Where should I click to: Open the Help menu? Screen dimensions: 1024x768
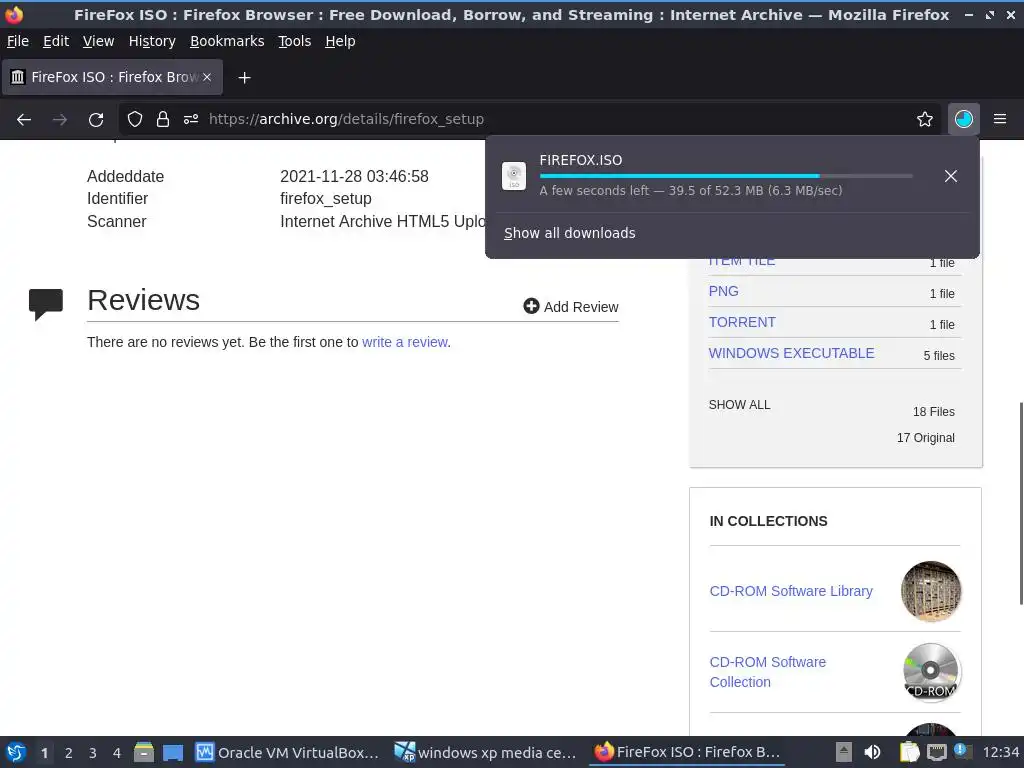click(x=340, y=41)
